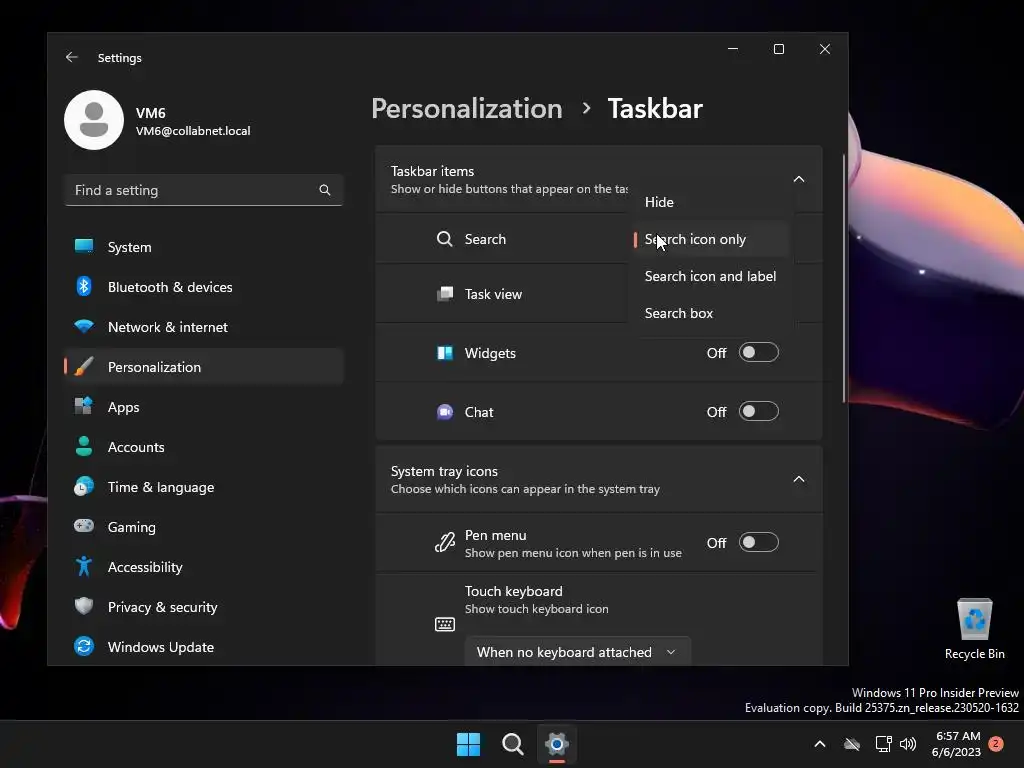Choose Search icon only option
The image size is (1024, 768).
click(x=711, y=239)
